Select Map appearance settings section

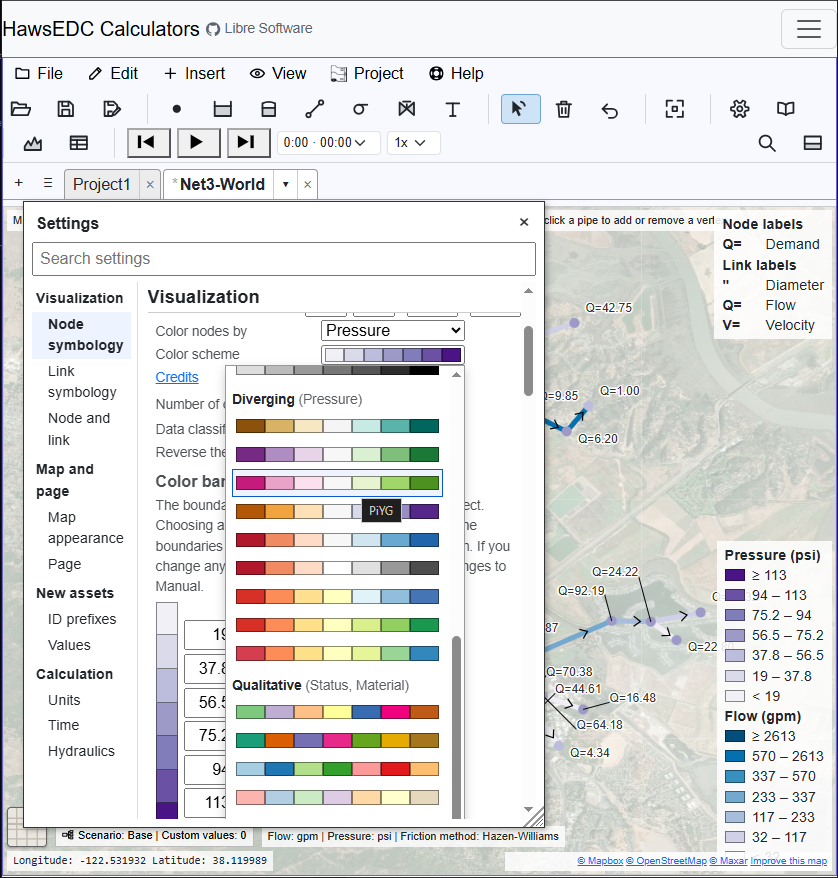pyautogui.click(x=86, y=527)
